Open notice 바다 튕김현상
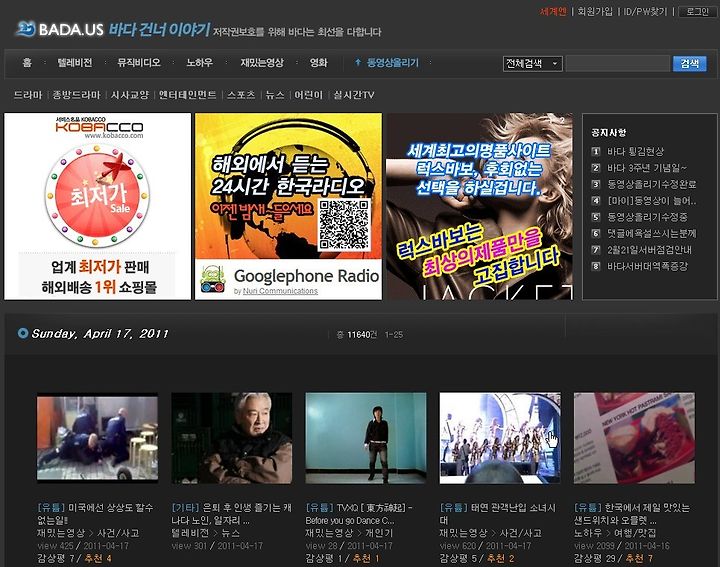This screenshot has height=567, width=720. click(x=636, y=152)
